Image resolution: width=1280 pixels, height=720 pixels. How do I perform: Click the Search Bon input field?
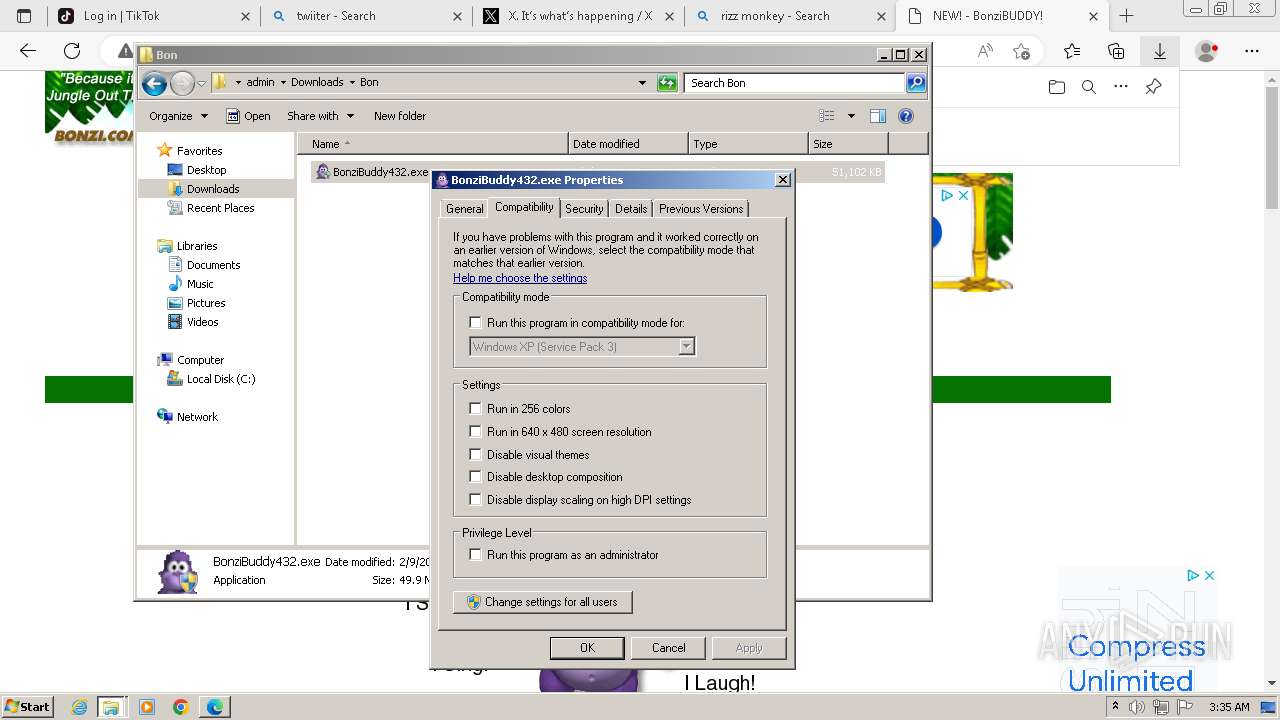click(796, 83)
